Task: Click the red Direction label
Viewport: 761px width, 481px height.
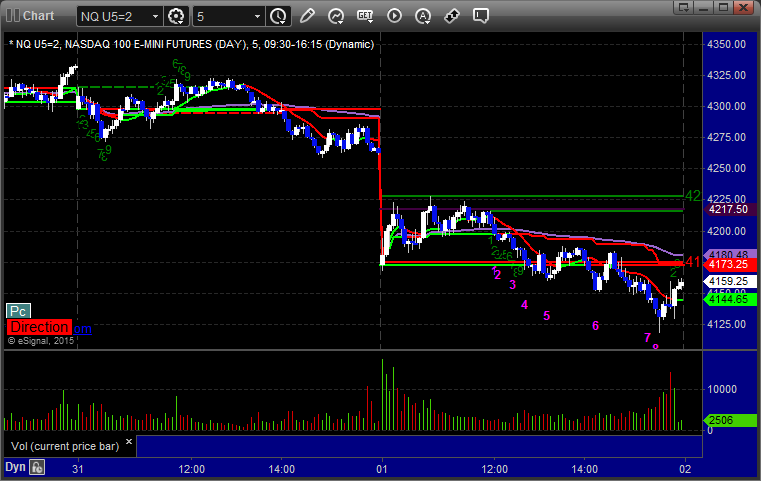Action: (39, 327)
